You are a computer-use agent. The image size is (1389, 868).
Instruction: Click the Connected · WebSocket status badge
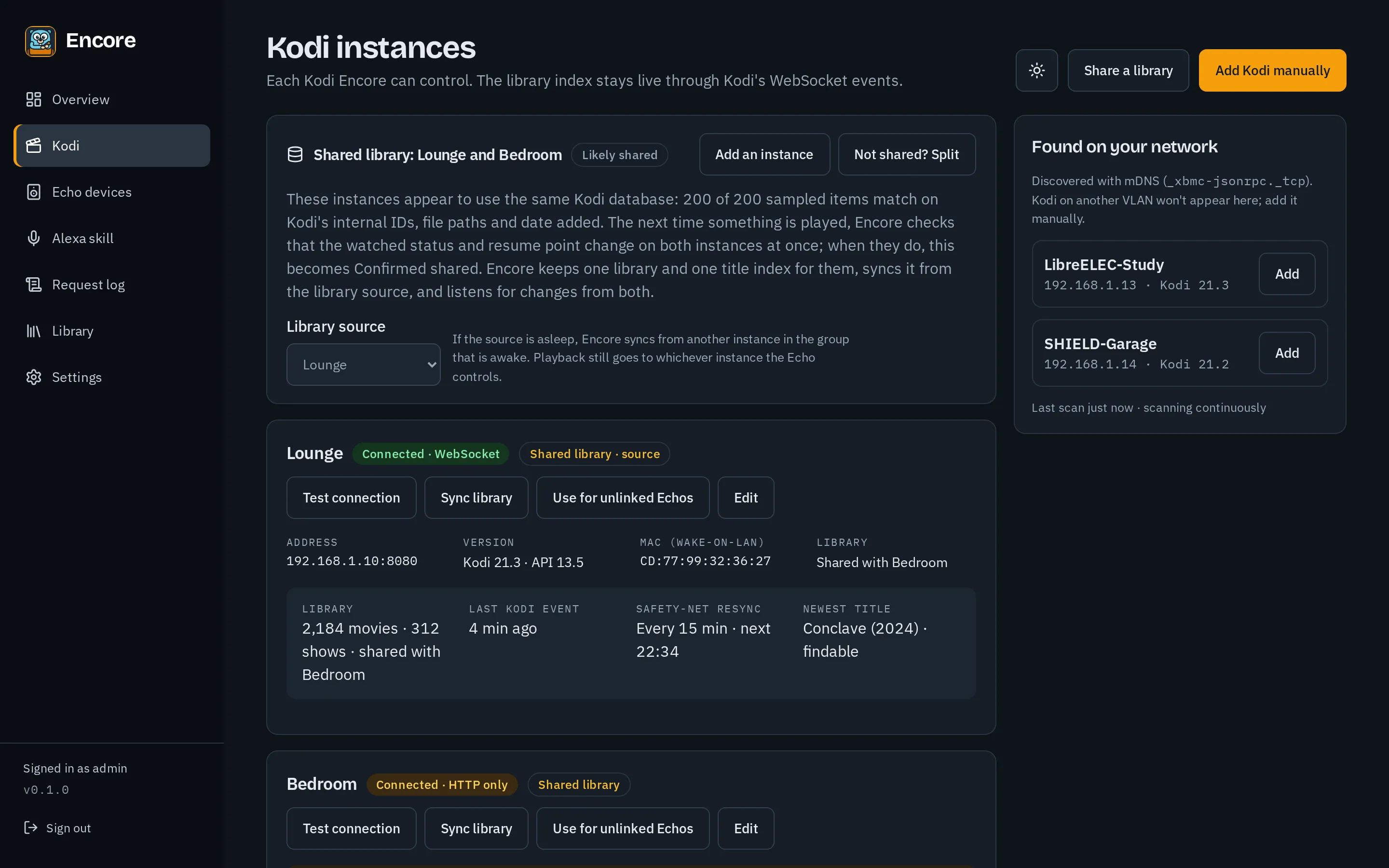pos(431,454)
